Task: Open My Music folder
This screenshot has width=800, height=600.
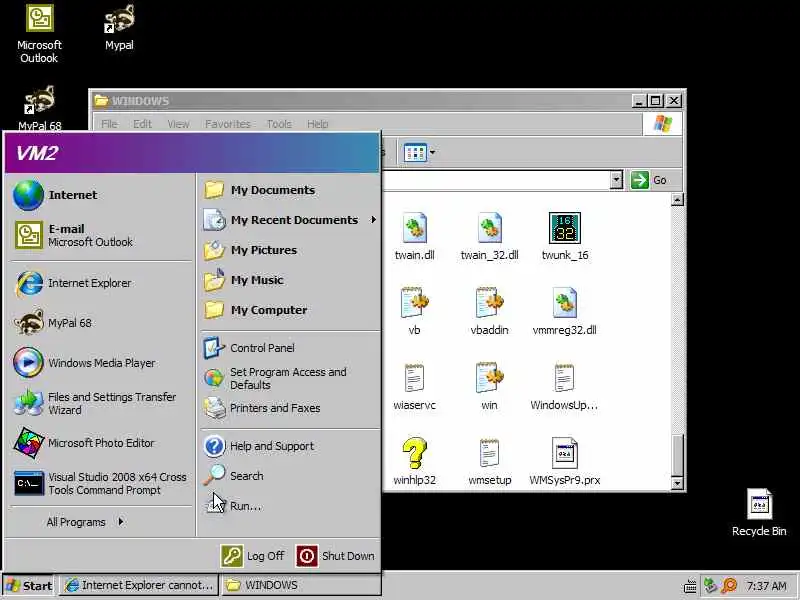Action: (290, 280)
